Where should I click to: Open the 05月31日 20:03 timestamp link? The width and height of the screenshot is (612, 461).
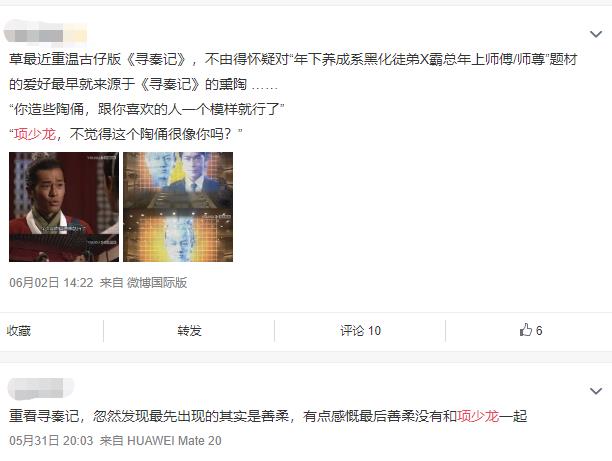coord(51,441)
